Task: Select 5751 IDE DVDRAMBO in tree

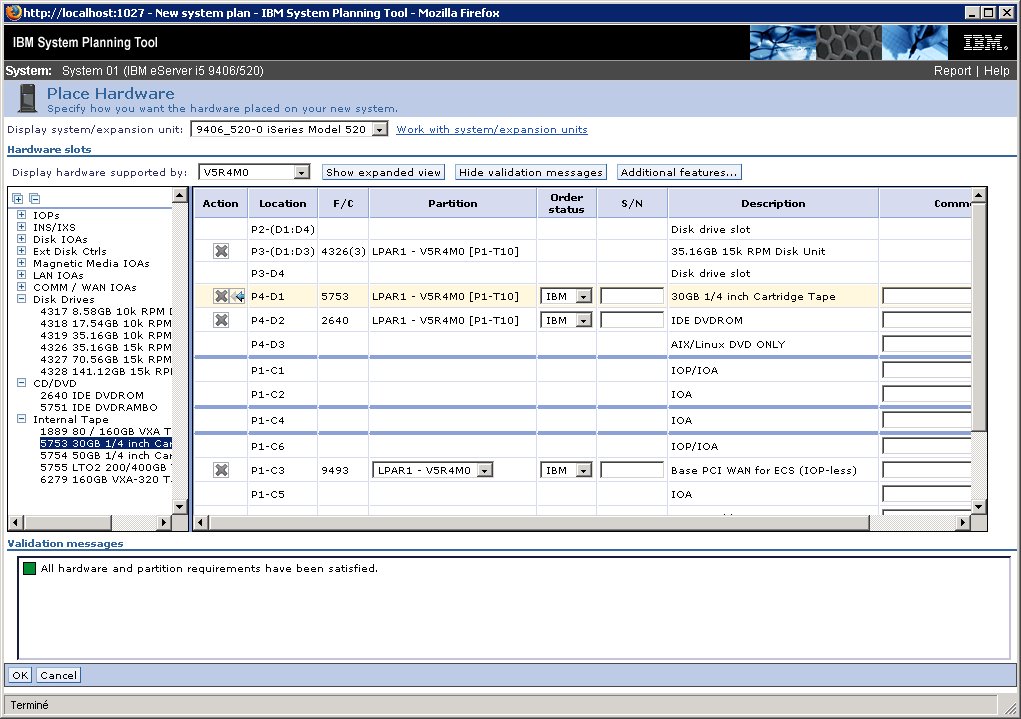Action: (x=99, y=407)
